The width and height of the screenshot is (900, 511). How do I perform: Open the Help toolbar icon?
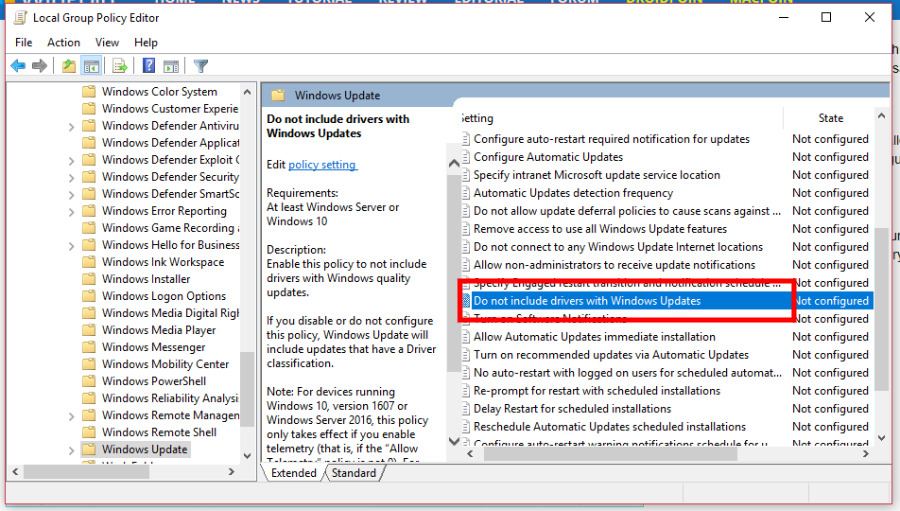(x=149, y=66)
